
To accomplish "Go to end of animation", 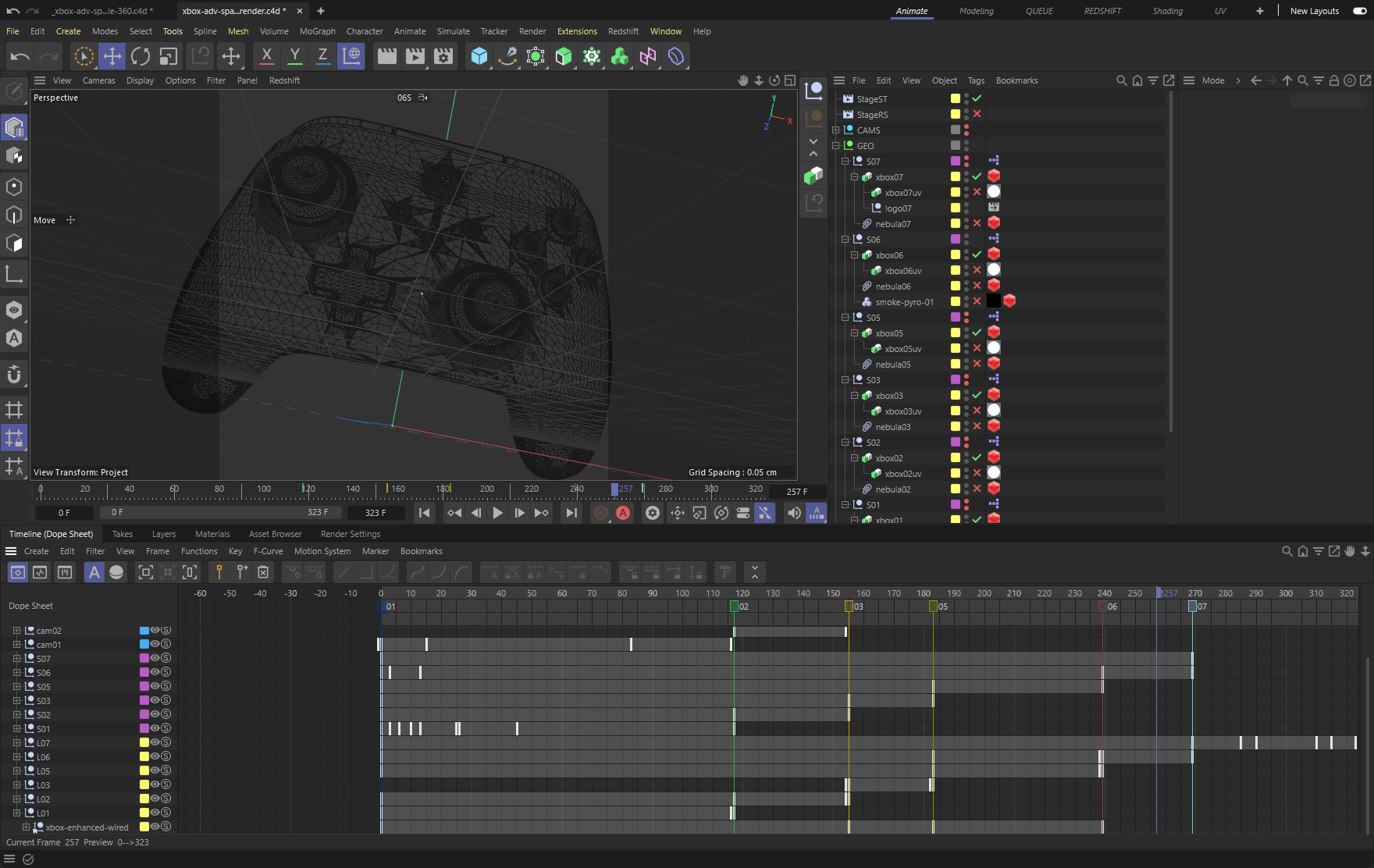I will coord(571,513).
